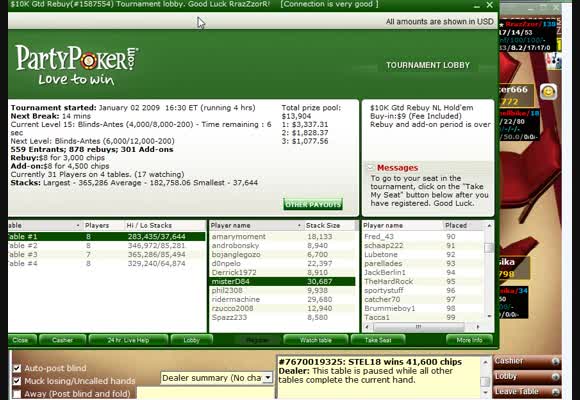Click the yellow smiley emoticon icon

point(548,91)
